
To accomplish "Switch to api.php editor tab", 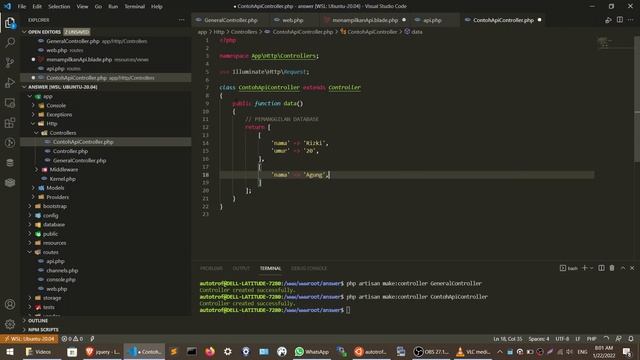I will [432, 20].
